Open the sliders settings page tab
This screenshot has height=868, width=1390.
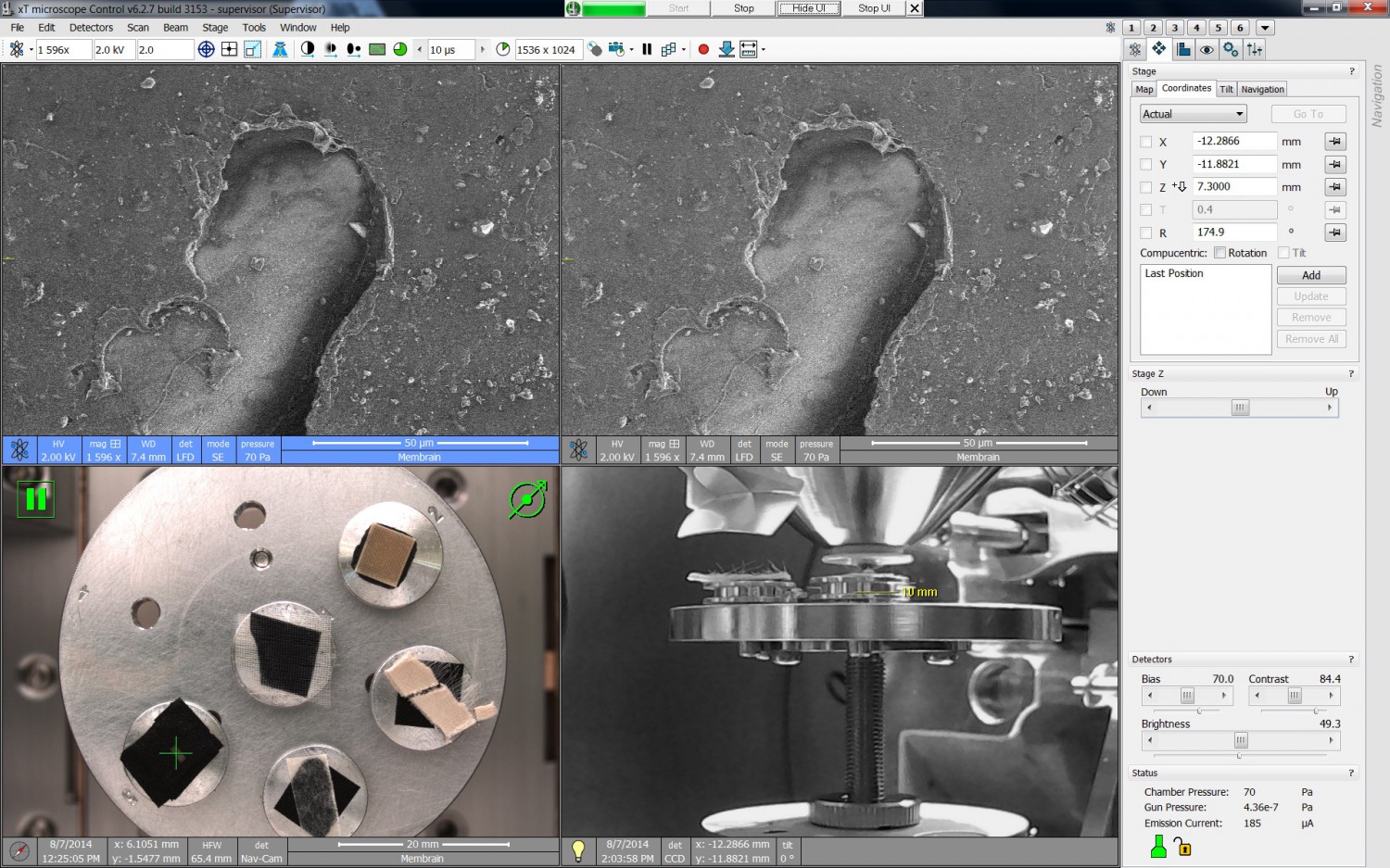coord(1255,49)
